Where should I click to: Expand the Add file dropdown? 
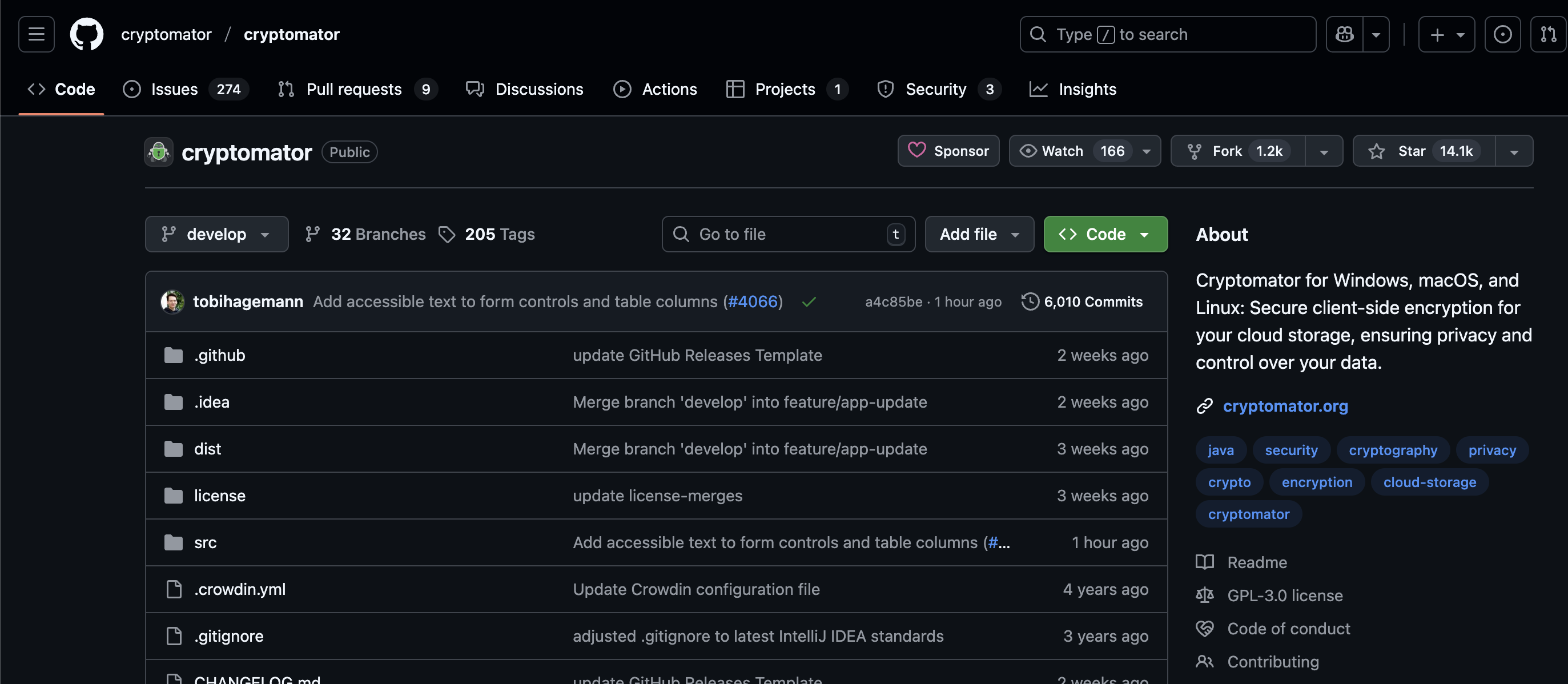coord(979,234)
